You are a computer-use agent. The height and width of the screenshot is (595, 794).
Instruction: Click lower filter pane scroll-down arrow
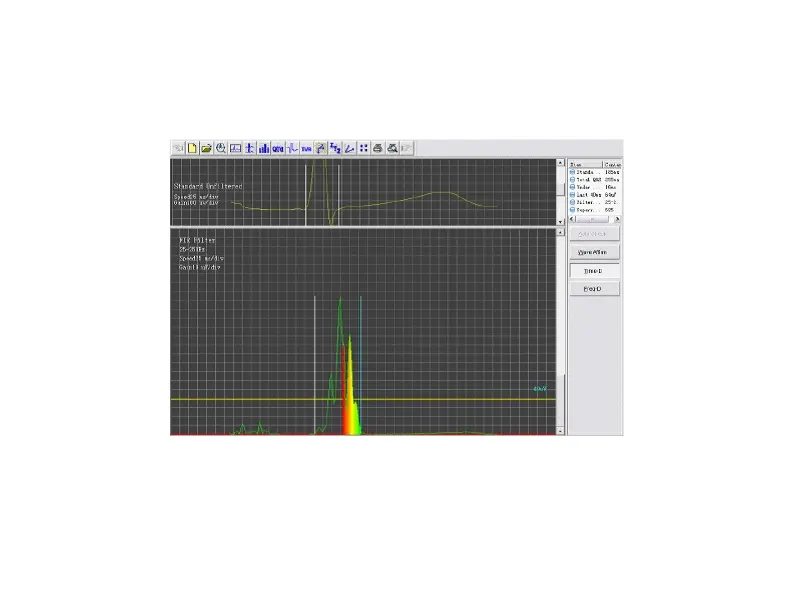click(x=560, y=431)
